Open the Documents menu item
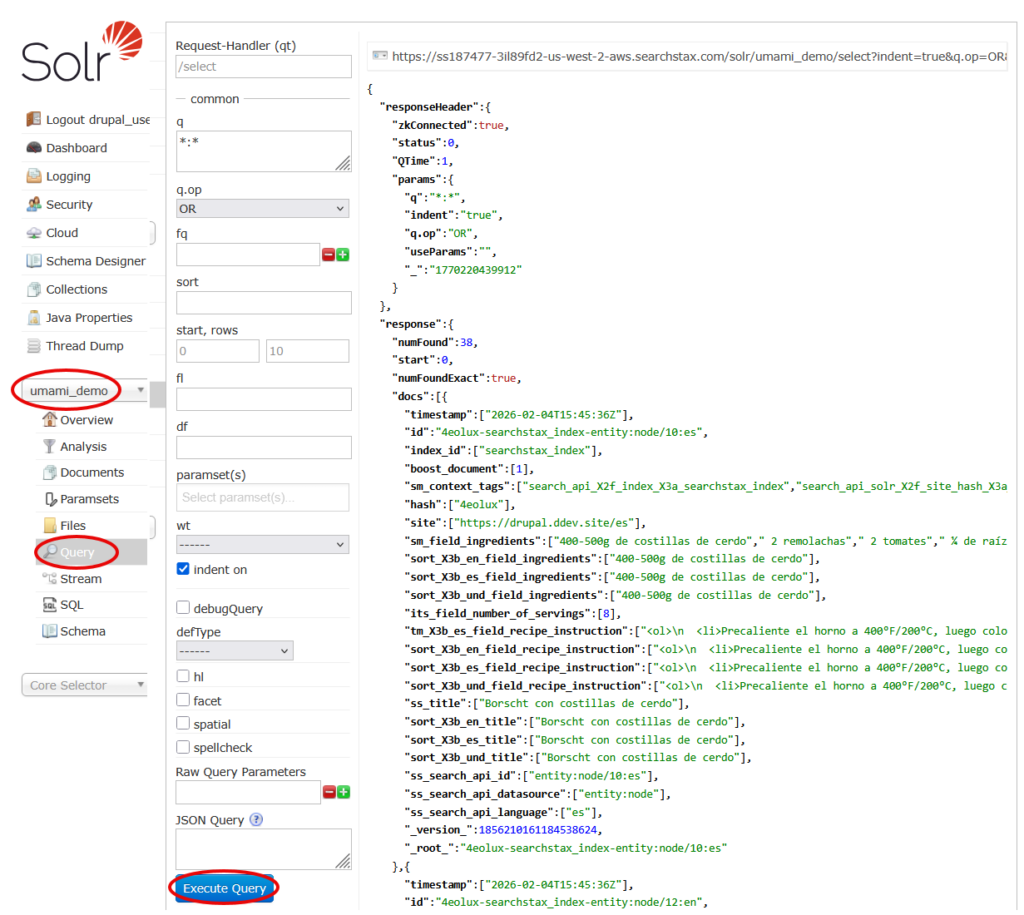Screen dimensions: 1024x915 click(91, 472)
